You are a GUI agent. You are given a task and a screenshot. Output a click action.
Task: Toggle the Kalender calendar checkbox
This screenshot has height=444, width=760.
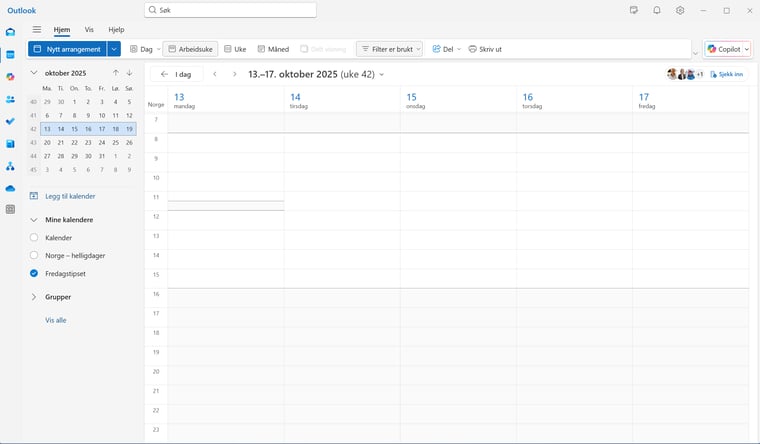tap(34, 238)
